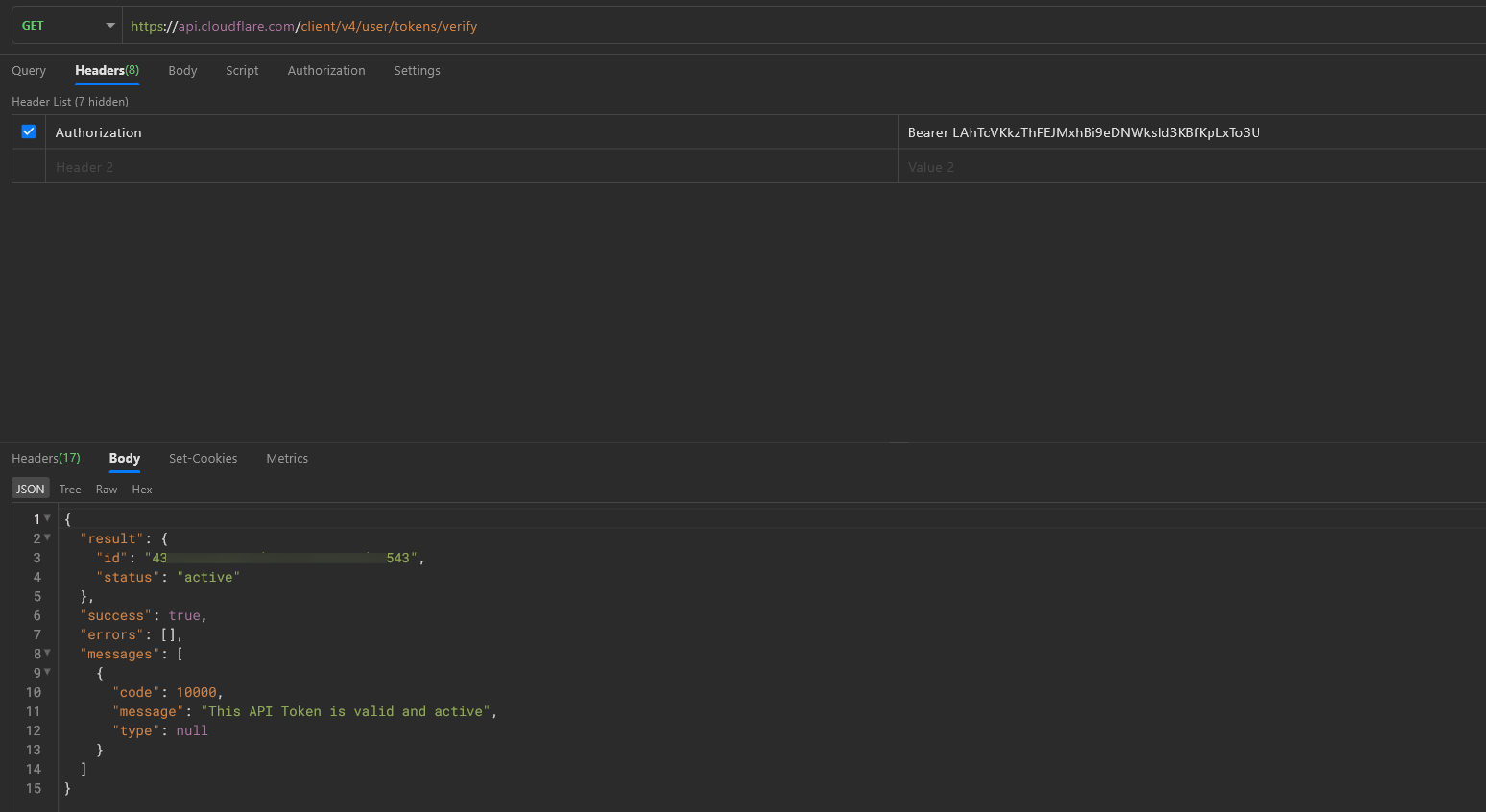Open the Script tab
The width and height of the screenshot is (1486, 812).
pos(242,71)
